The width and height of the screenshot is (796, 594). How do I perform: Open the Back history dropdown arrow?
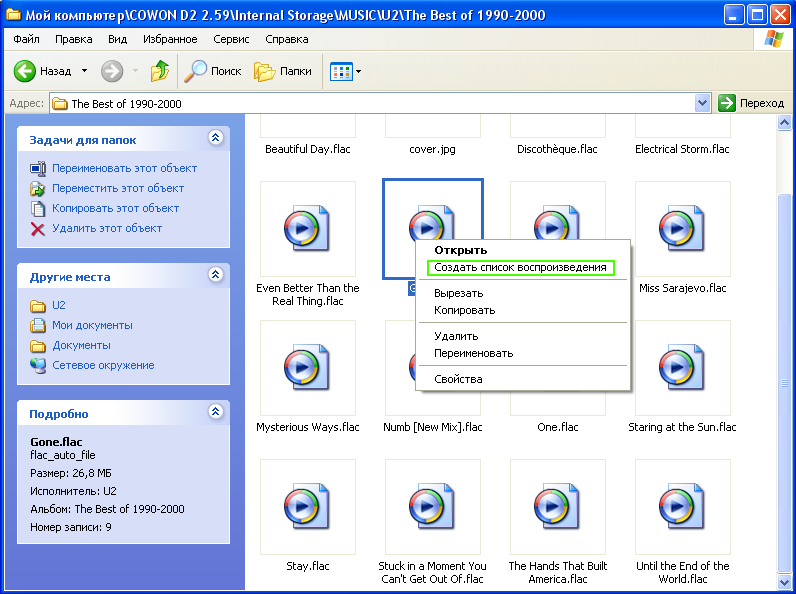pyautogui.click(x=84, y=71)
